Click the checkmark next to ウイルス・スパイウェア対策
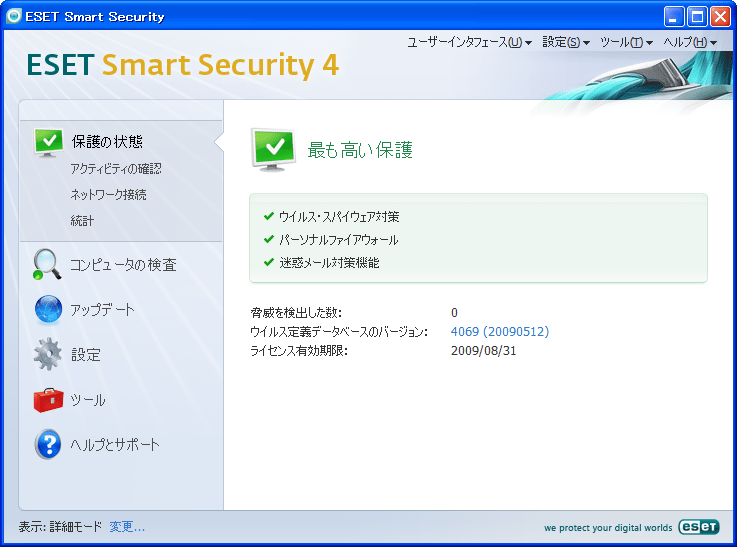737x547 pixels. click(269, 216)
